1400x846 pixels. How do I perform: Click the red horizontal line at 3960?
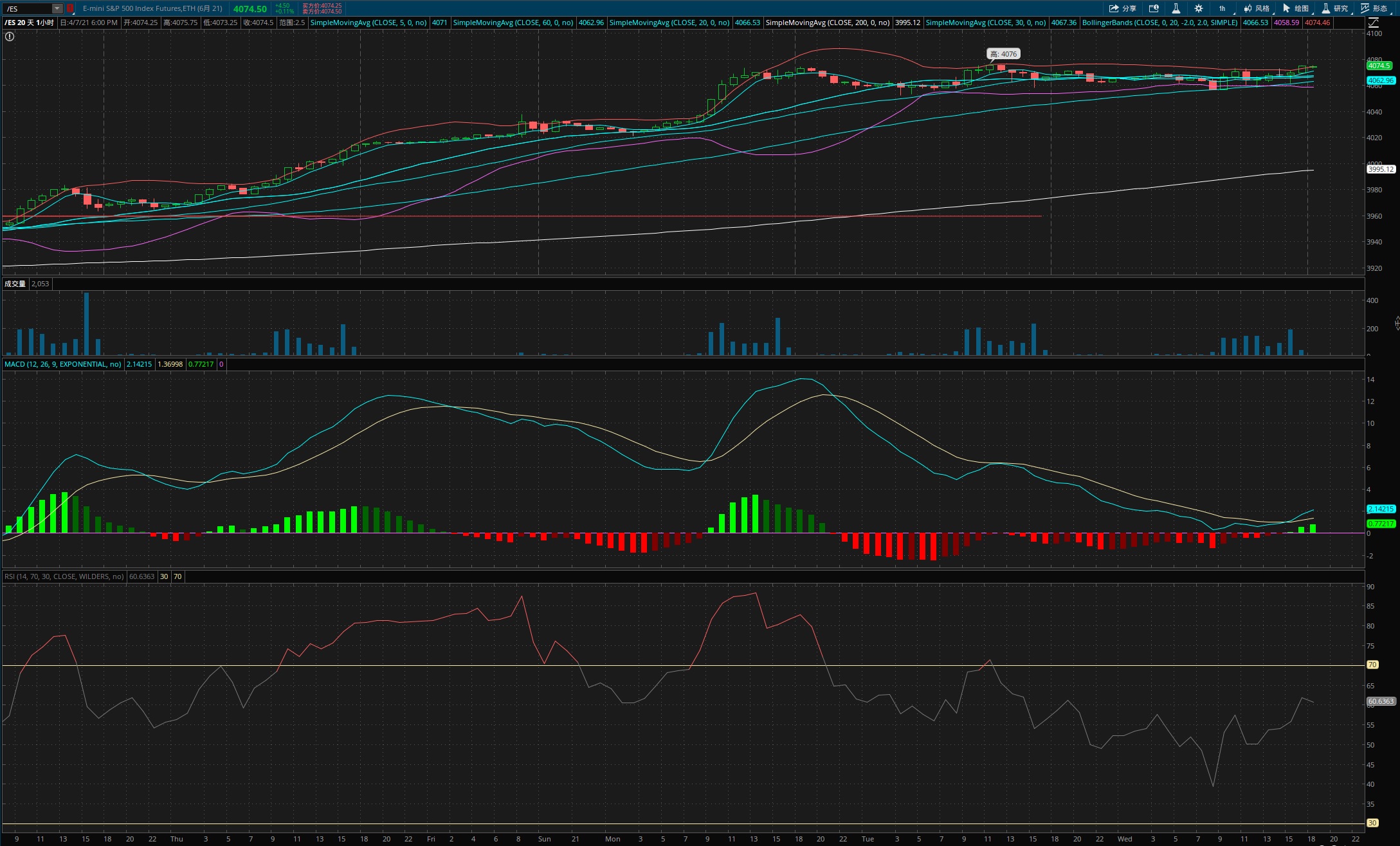(x=522, y=216)
